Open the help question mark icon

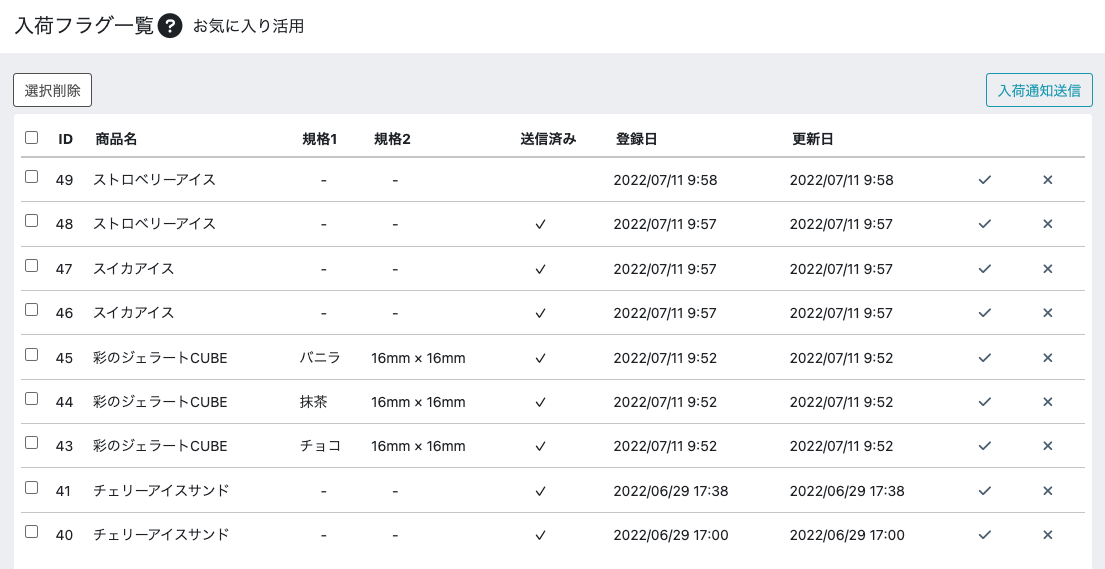[170, 27]
